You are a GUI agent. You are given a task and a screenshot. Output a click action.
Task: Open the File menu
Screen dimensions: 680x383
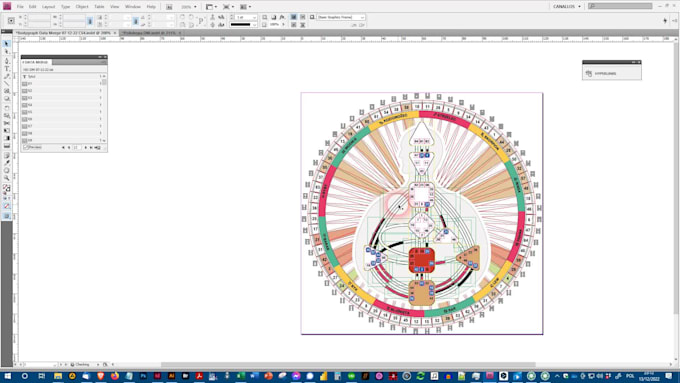tap(20, 7)
